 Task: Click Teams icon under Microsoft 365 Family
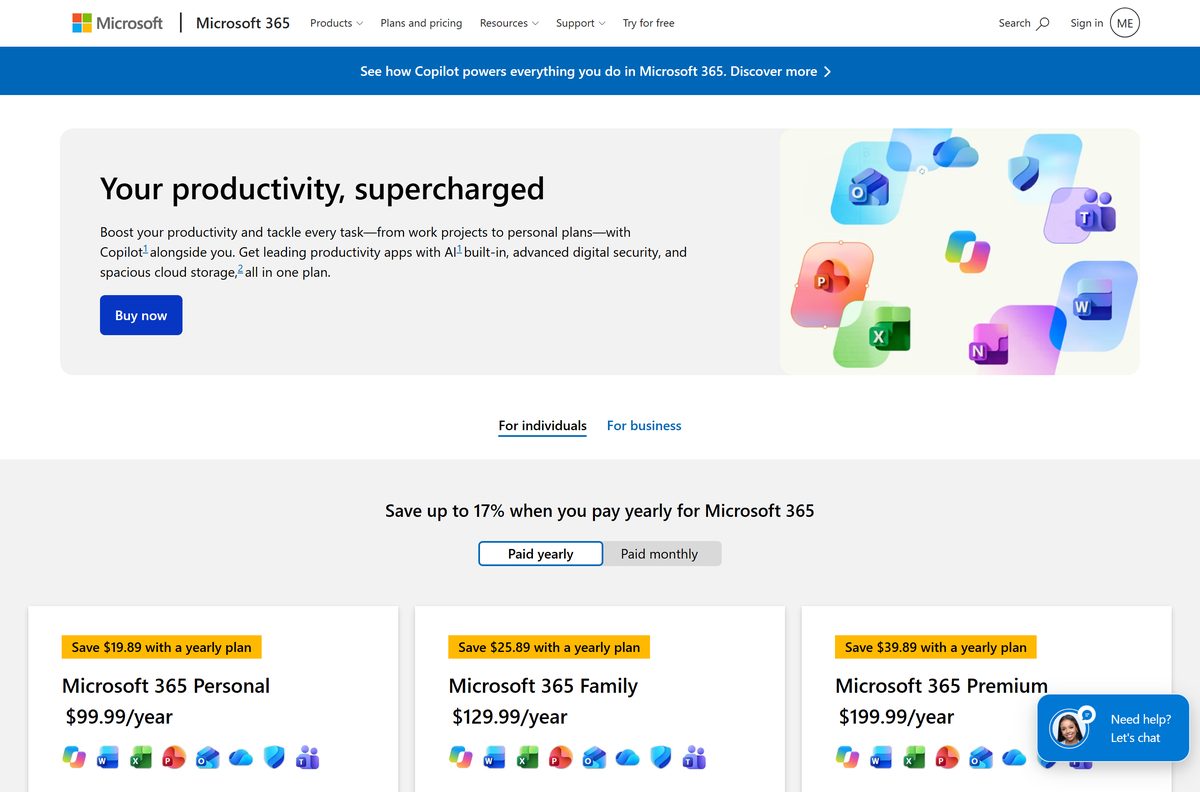(694, 757)
